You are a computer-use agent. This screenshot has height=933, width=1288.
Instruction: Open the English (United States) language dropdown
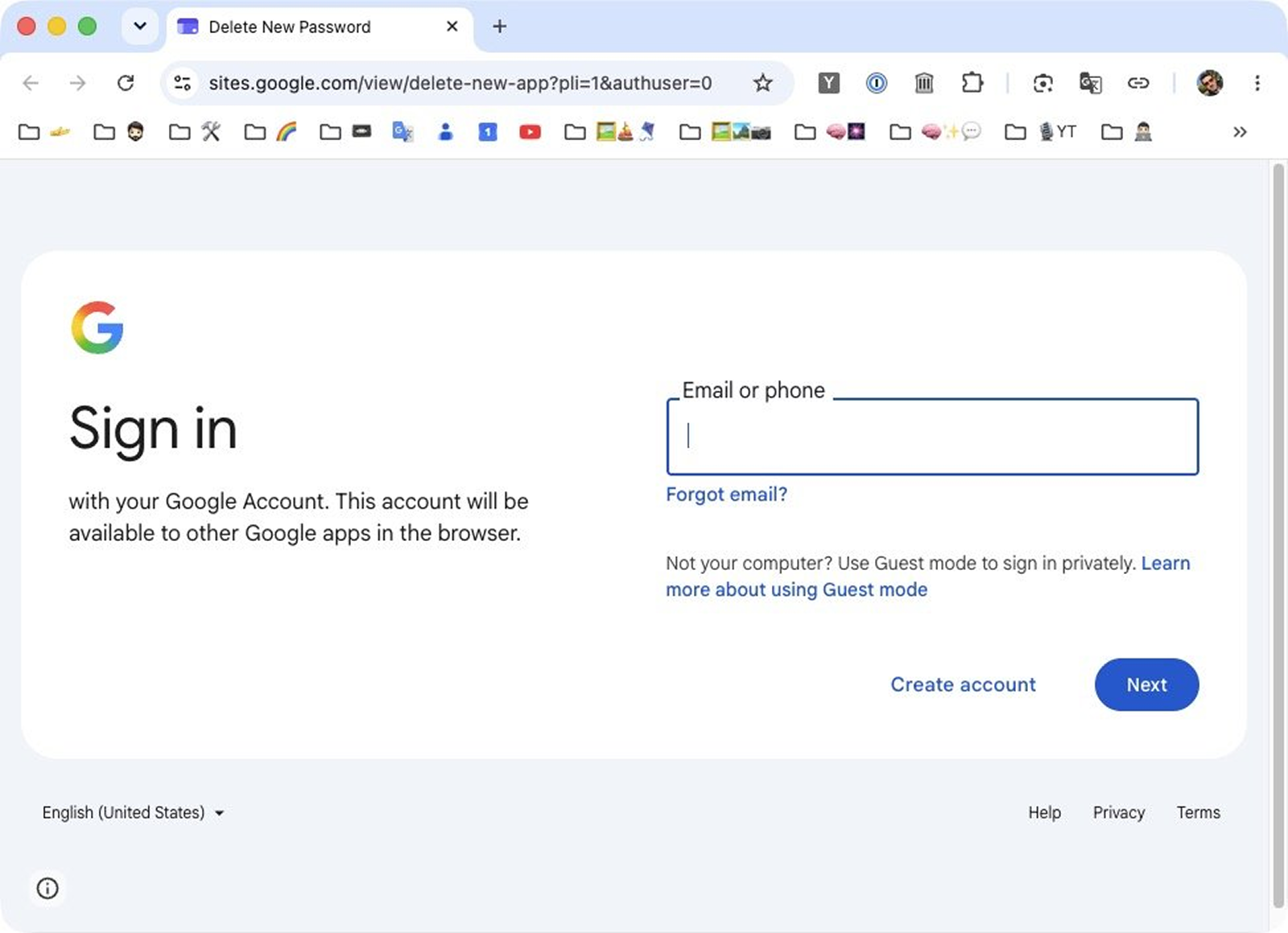coord(133,812)
